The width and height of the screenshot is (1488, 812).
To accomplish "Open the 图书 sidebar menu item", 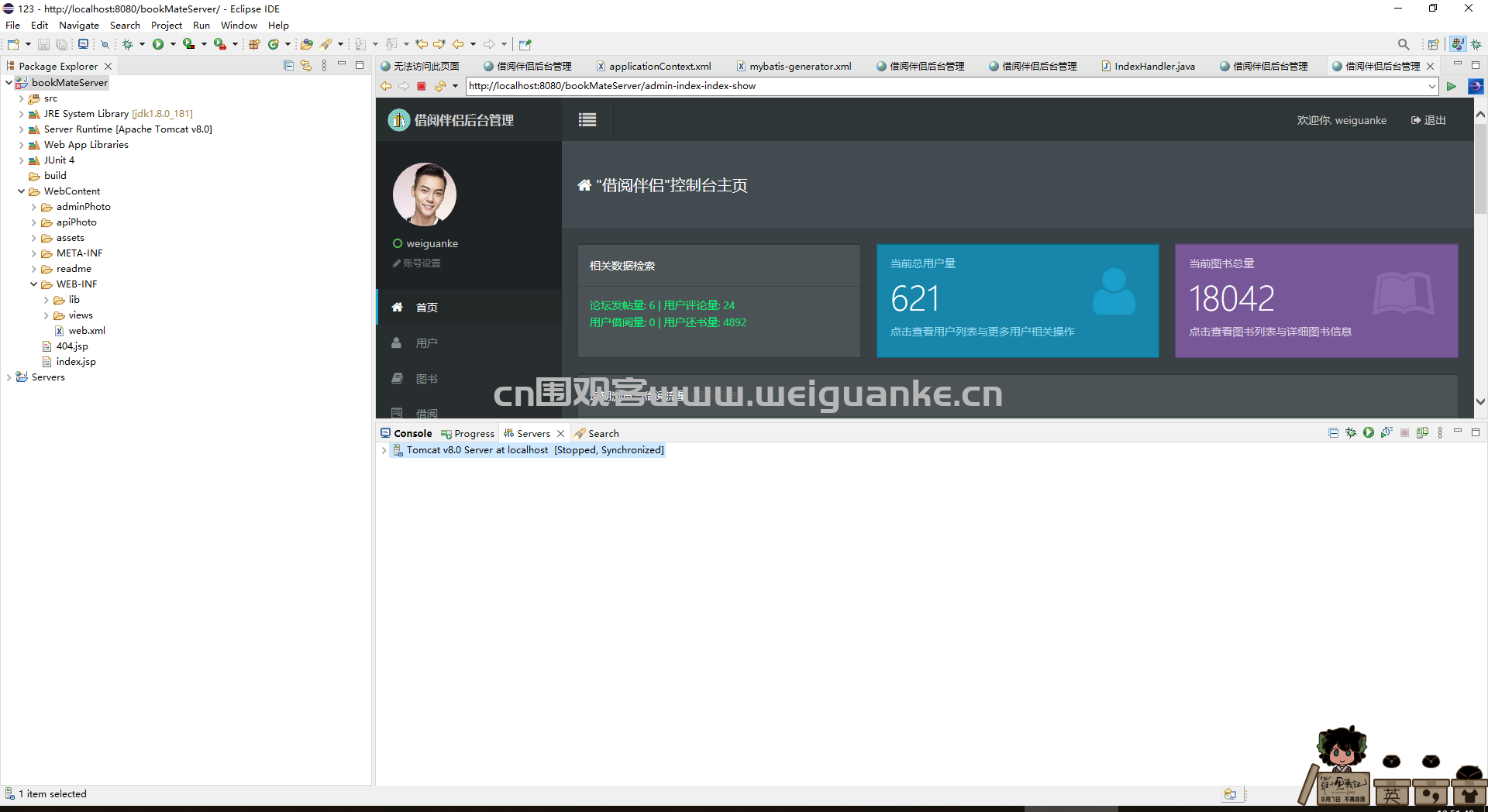I will pyautogui.click(x=469, y=379).
